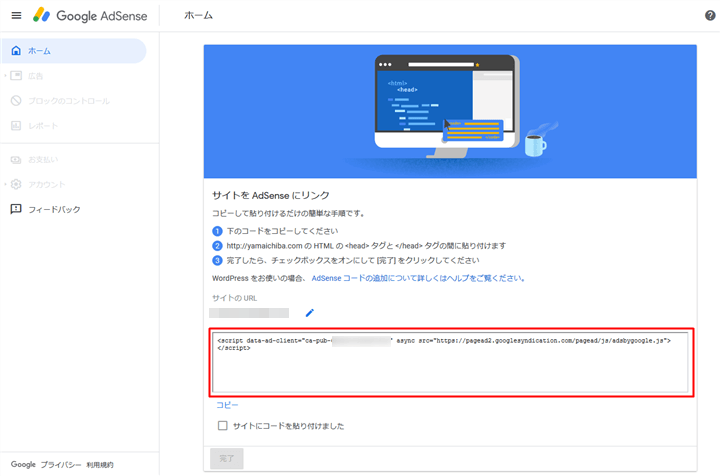Viewport: 720px width, 476px height.
Task: Click the Google AdSense logo
Action: (90, 16)
